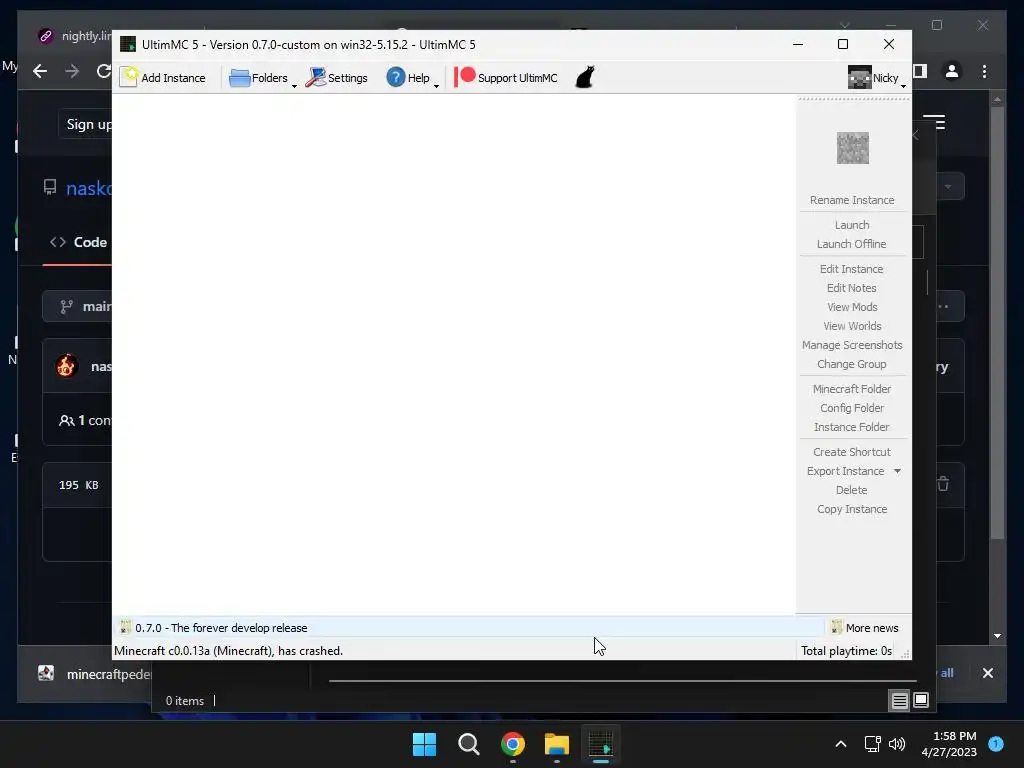Open the Config Folder
Viewport: 1024px width, 768px height.
852,408
